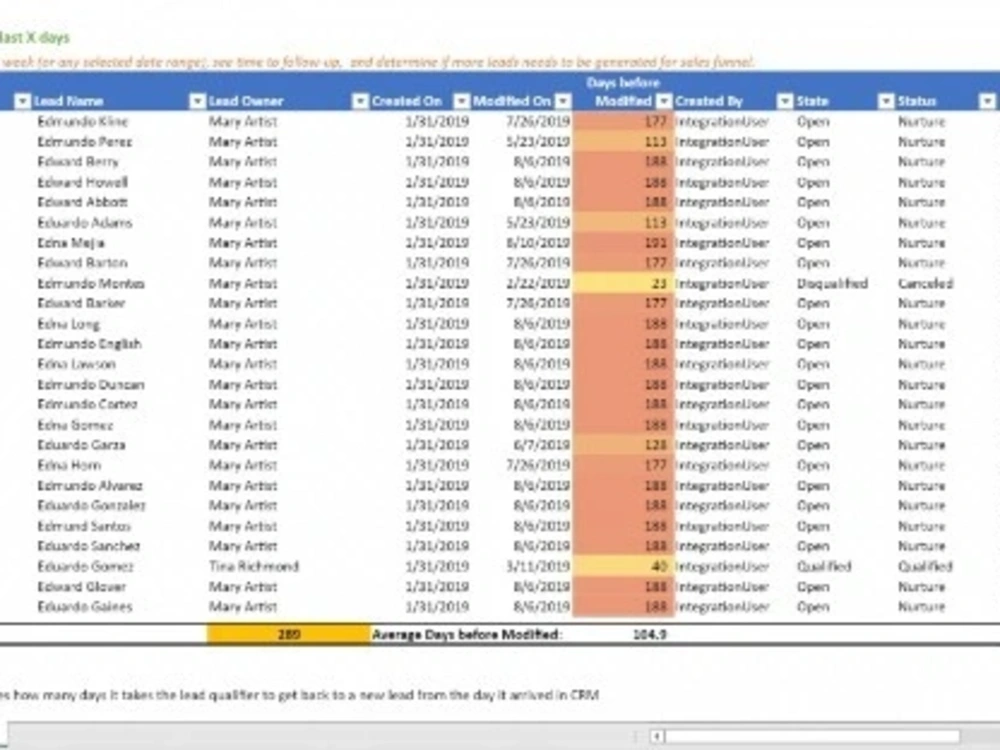
Task: Select the Edmundo Alvarez lead name cell
Action: pyautogui.click(x=90, y=485)
